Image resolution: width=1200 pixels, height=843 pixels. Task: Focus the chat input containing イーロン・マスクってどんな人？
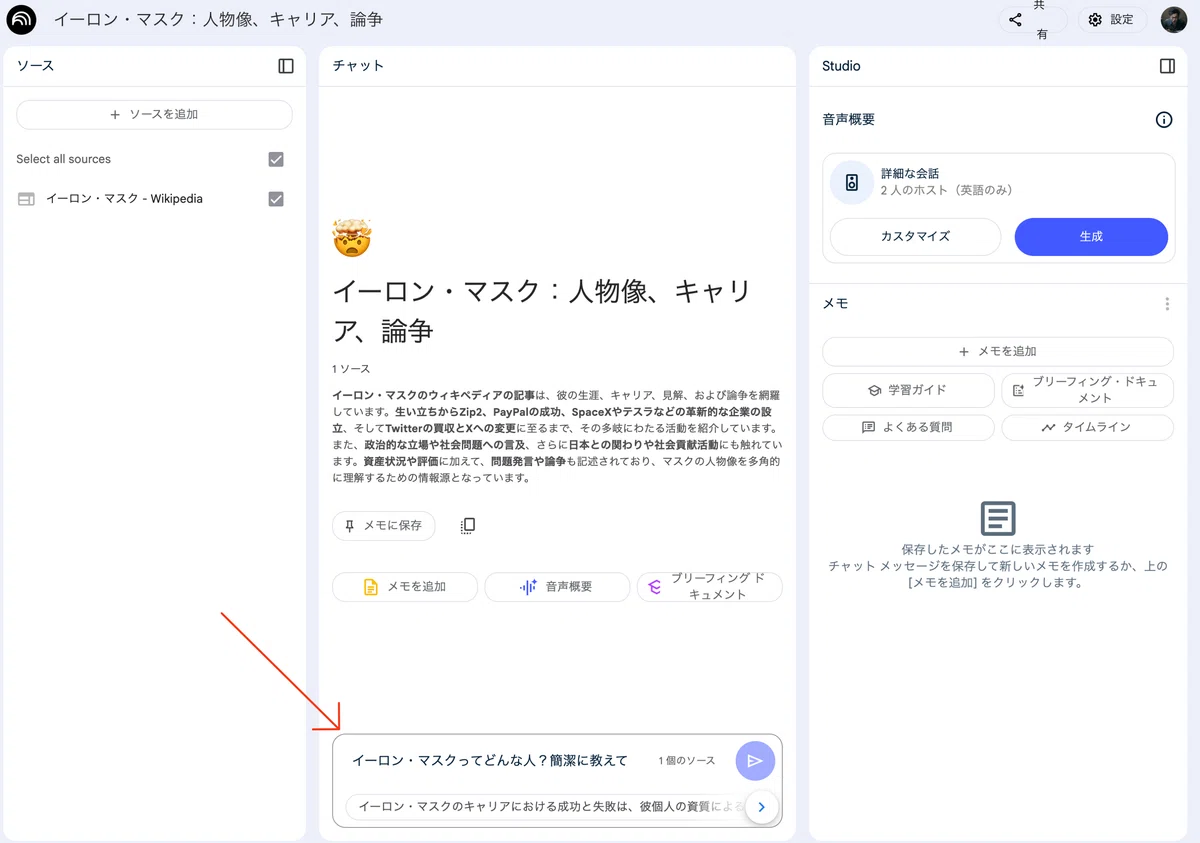pos(490,761)
